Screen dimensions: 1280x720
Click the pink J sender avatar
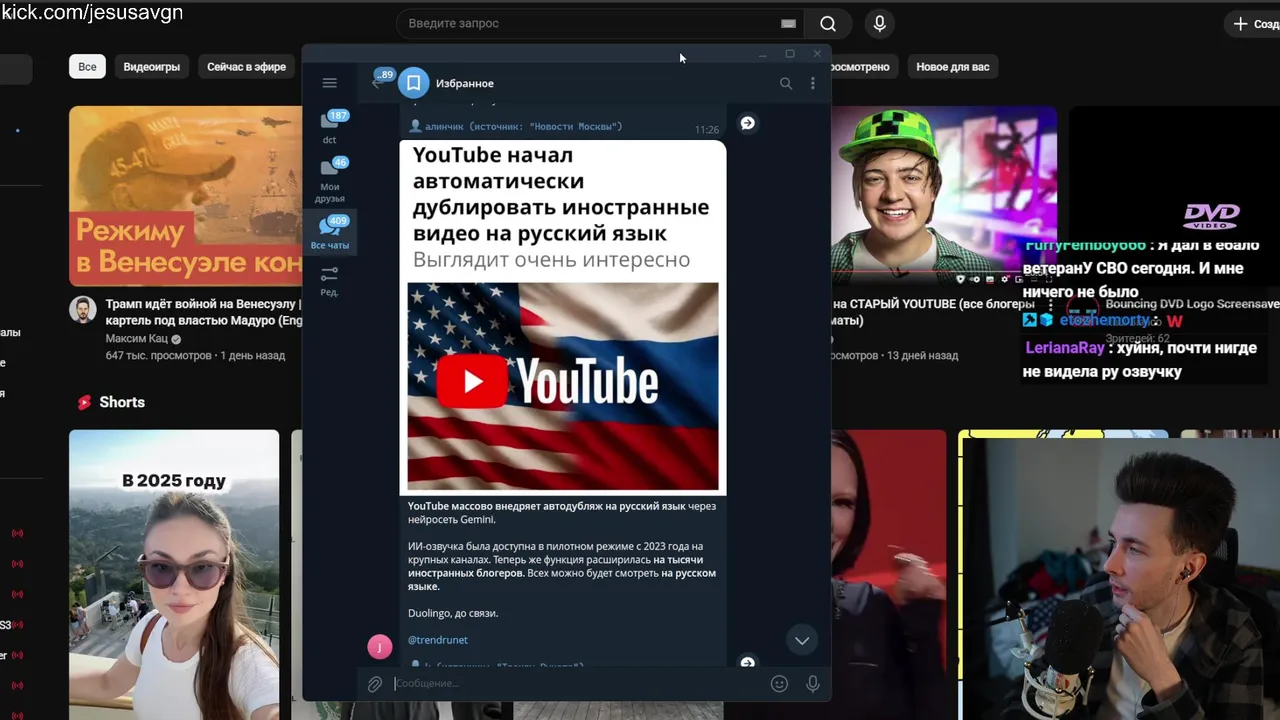(380, 647)
